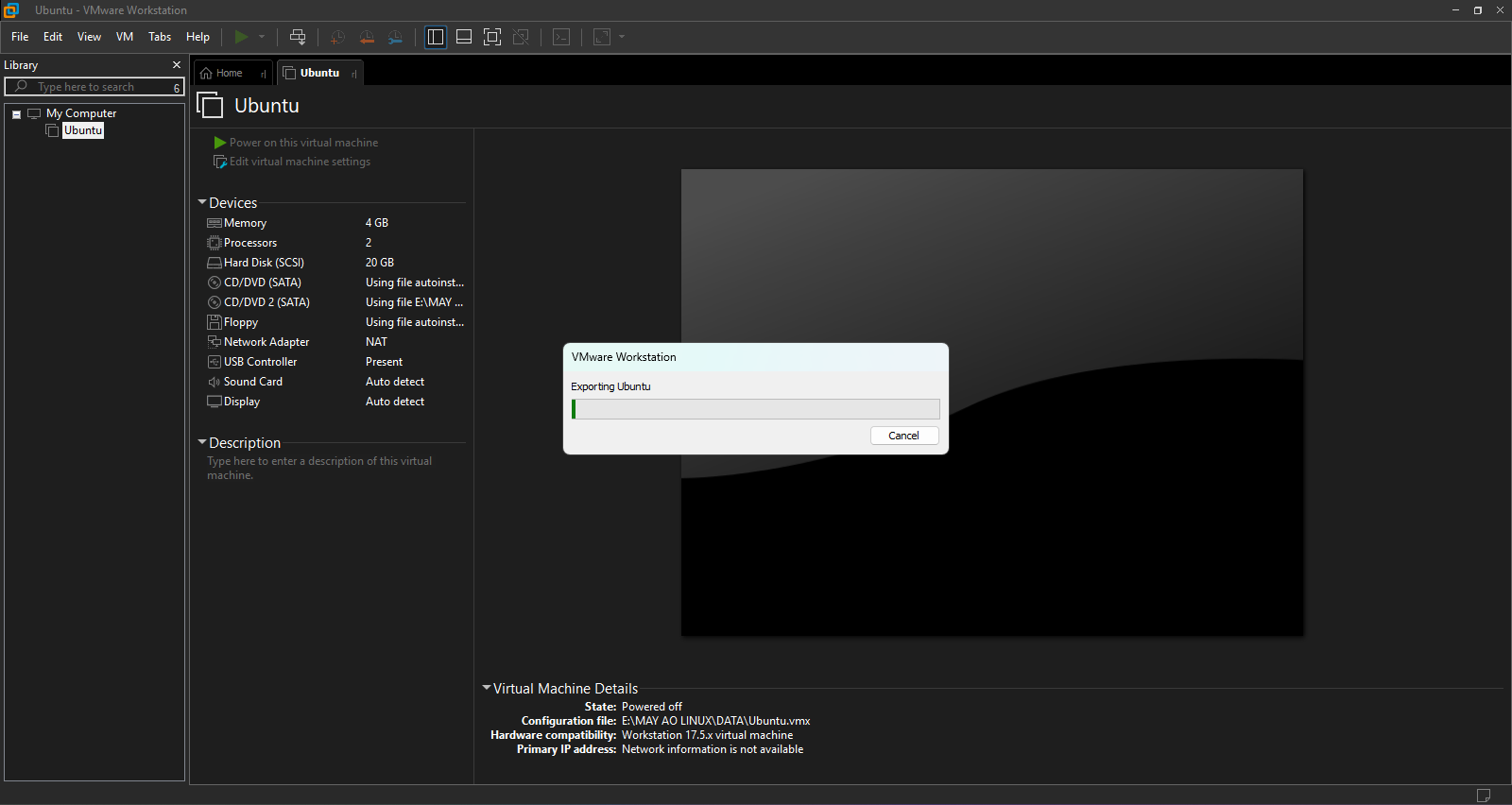Click the Cancel button in export dialog

(x=904, y=436)
